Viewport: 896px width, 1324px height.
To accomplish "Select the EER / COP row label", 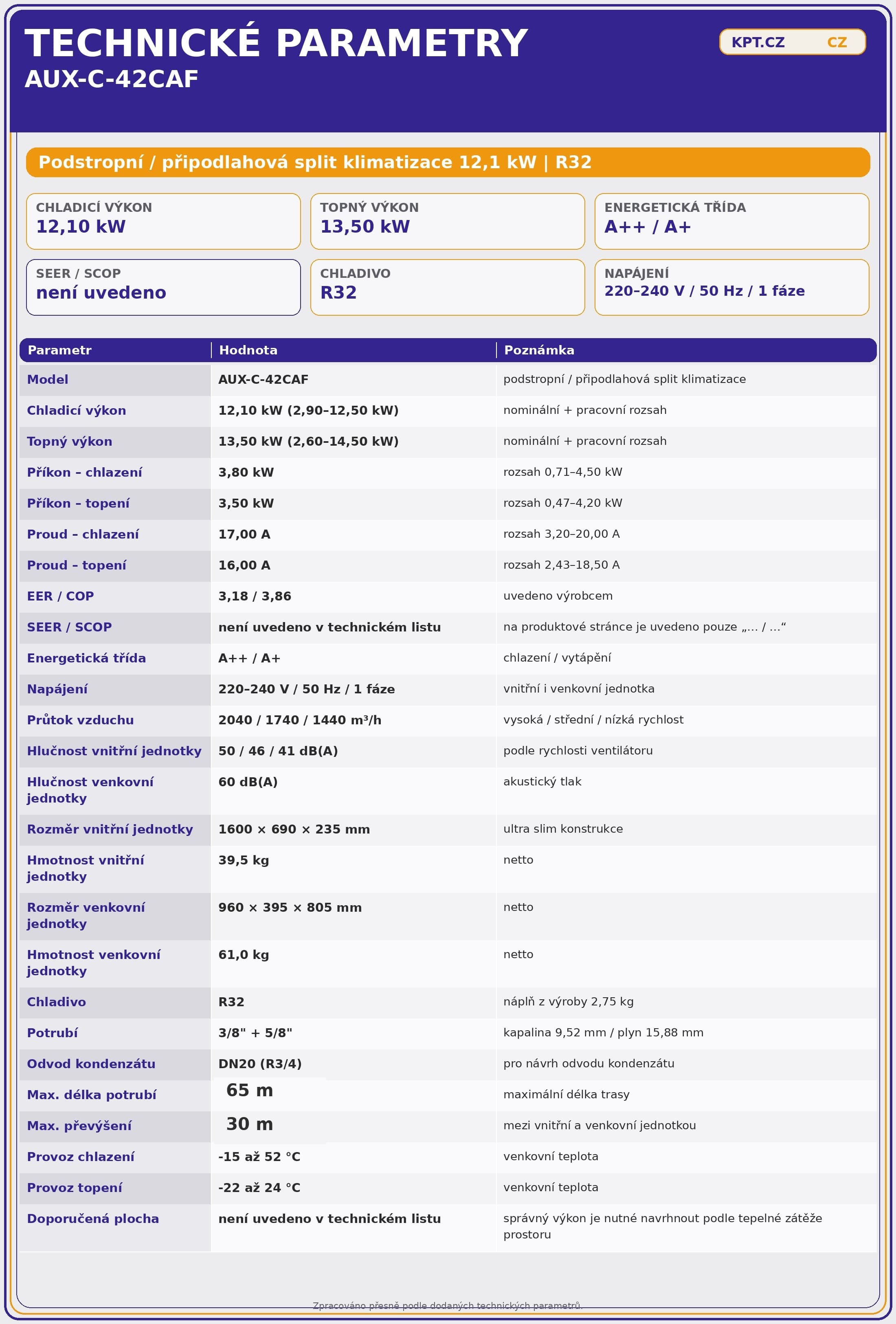I will [x=60, y=596].
